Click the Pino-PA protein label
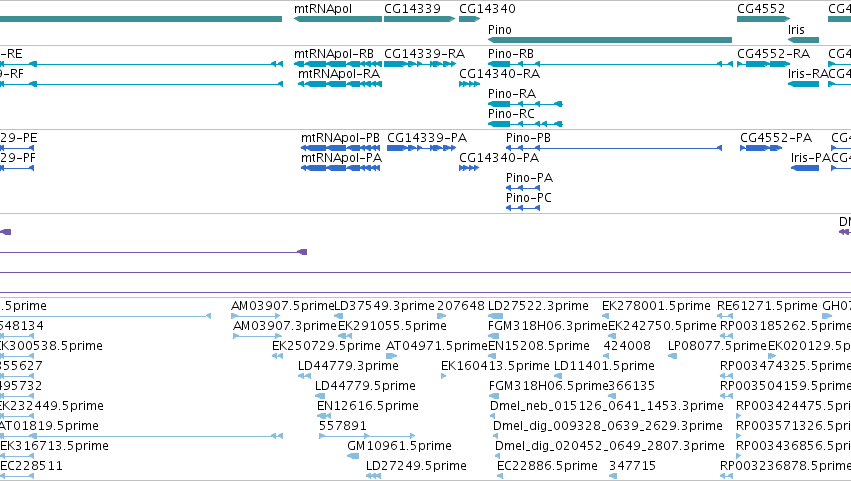851x481 pixels. (x=529, y=178)
